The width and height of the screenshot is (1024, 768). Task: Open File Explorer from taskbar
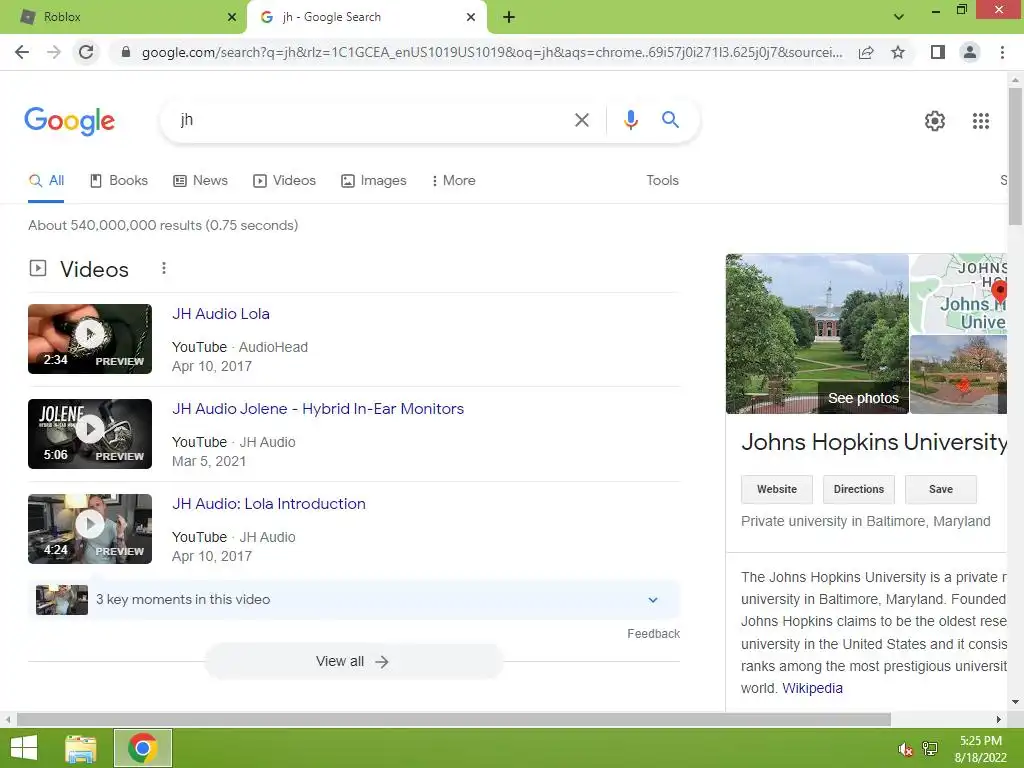[81, 748]
